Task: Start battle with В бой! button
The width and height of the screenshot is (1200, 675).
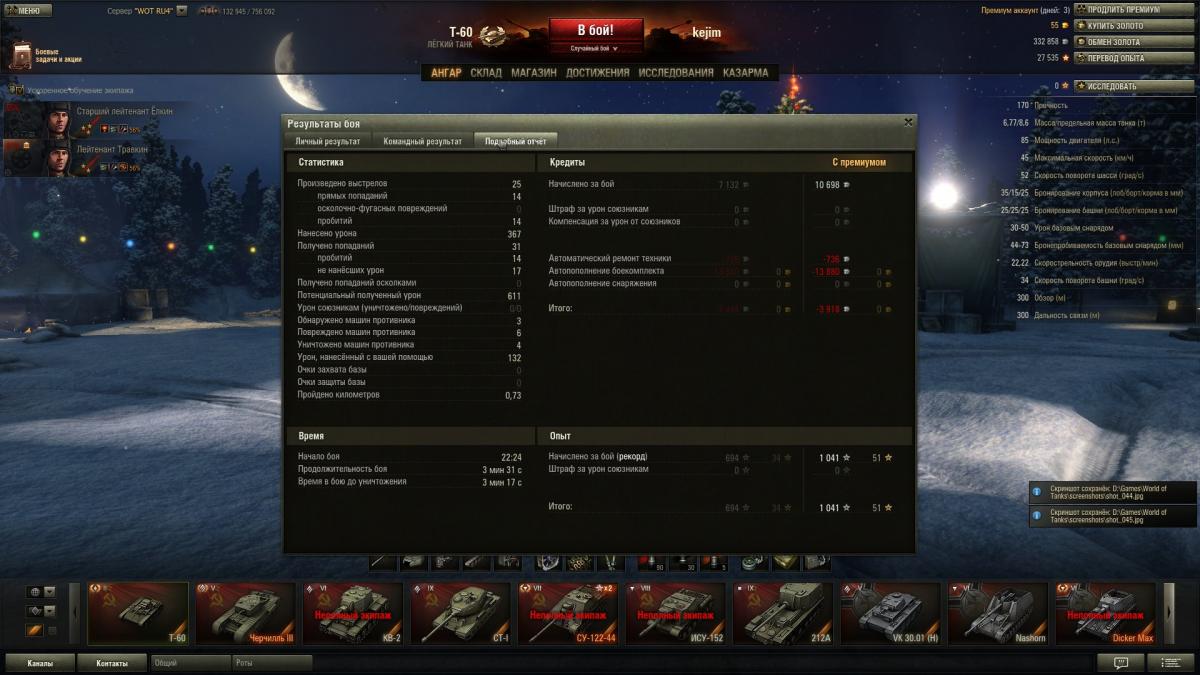Action: pos(595,29)
